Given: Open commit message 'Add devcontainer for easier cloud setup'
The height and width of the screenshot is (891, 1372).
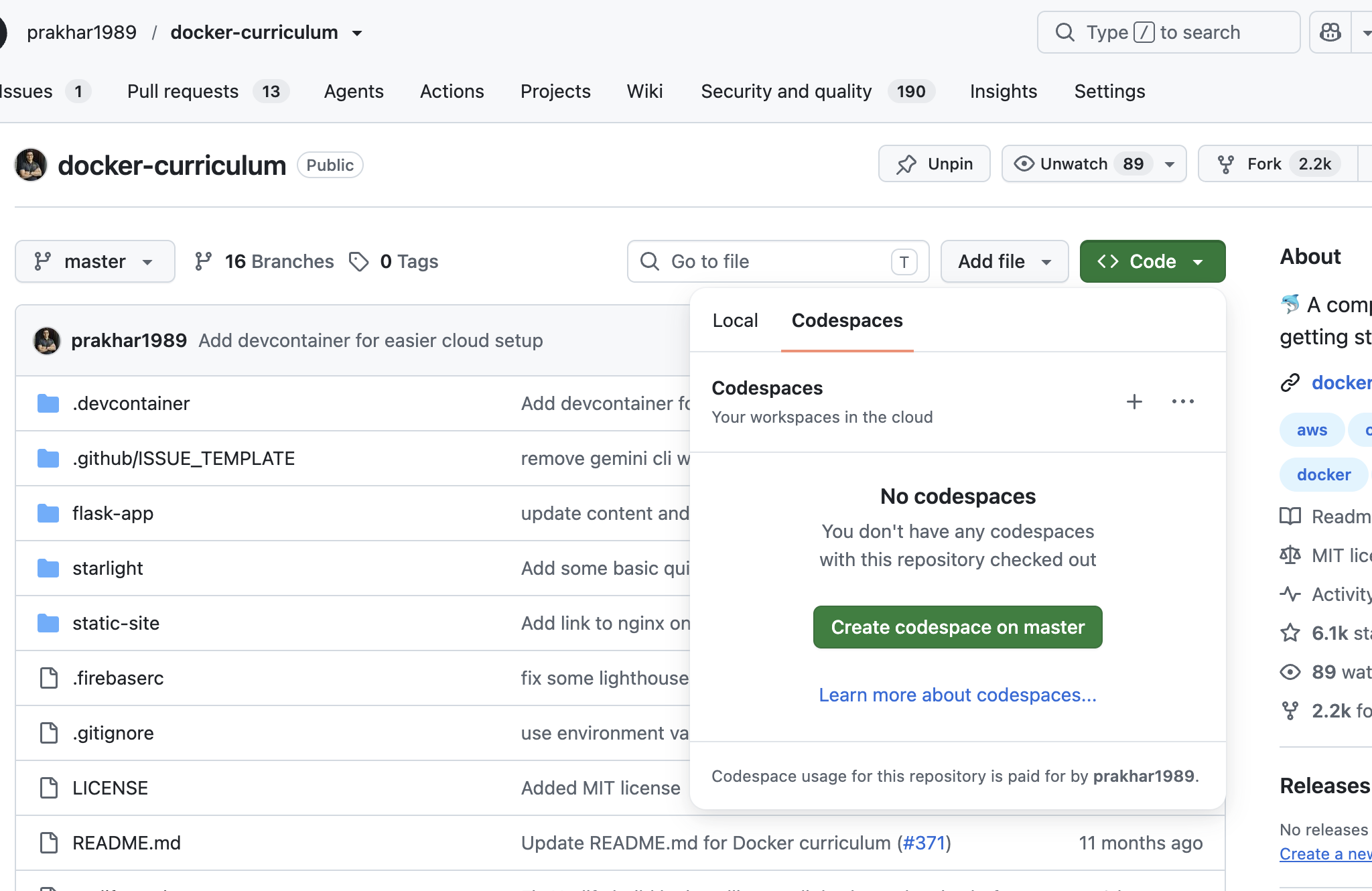Looking at the screenshot, I should [370, 340].
